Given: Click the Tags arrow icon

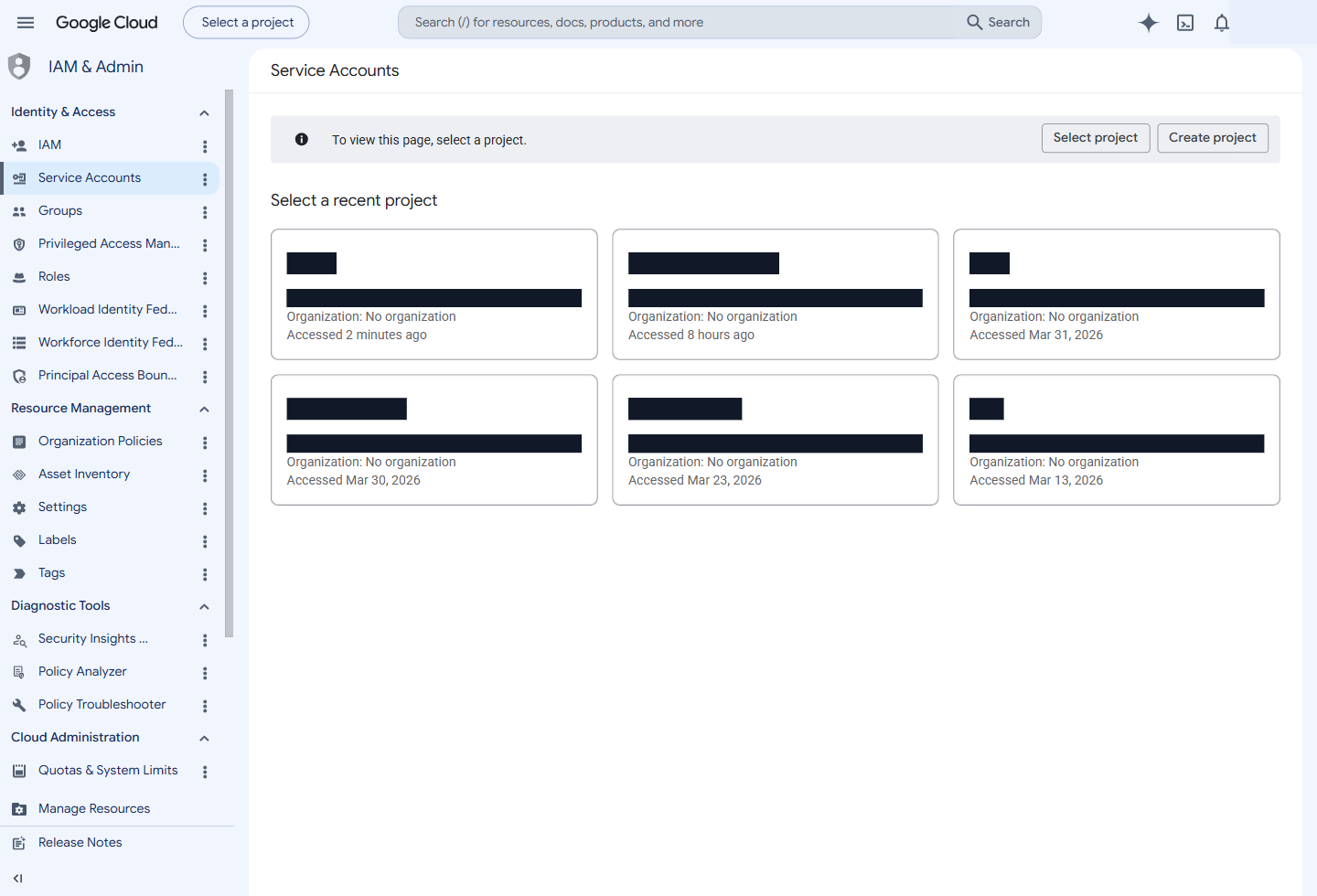Looking at the screenshot, I should click(x=19, y=573).
